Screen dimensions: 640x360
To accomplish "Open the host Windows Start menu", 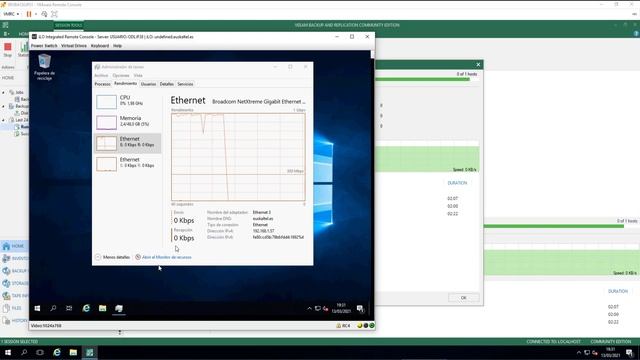I will point(8,353).
